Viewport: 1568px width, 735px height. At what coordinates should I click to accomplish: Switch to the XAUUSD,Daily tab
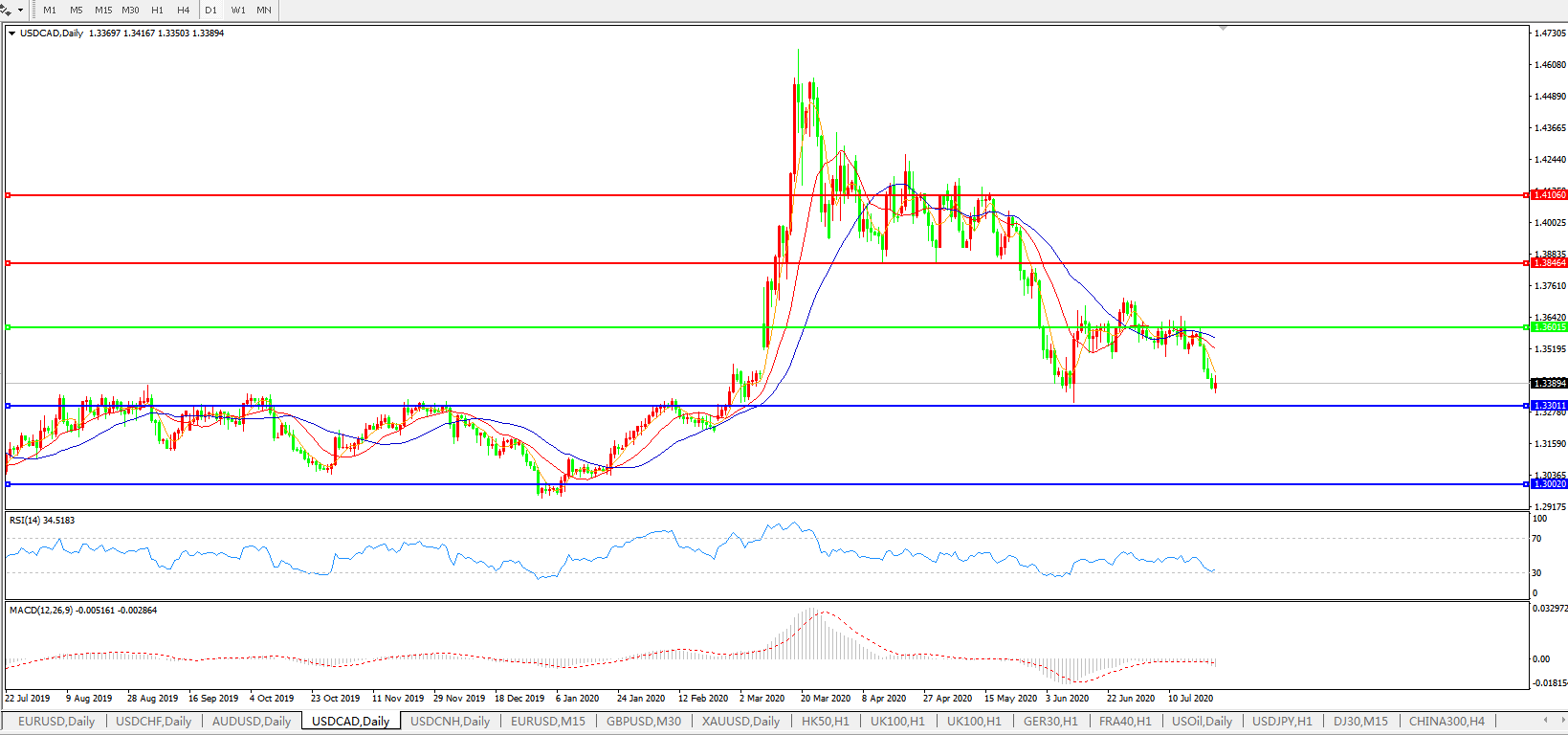(x=740, y=722)
